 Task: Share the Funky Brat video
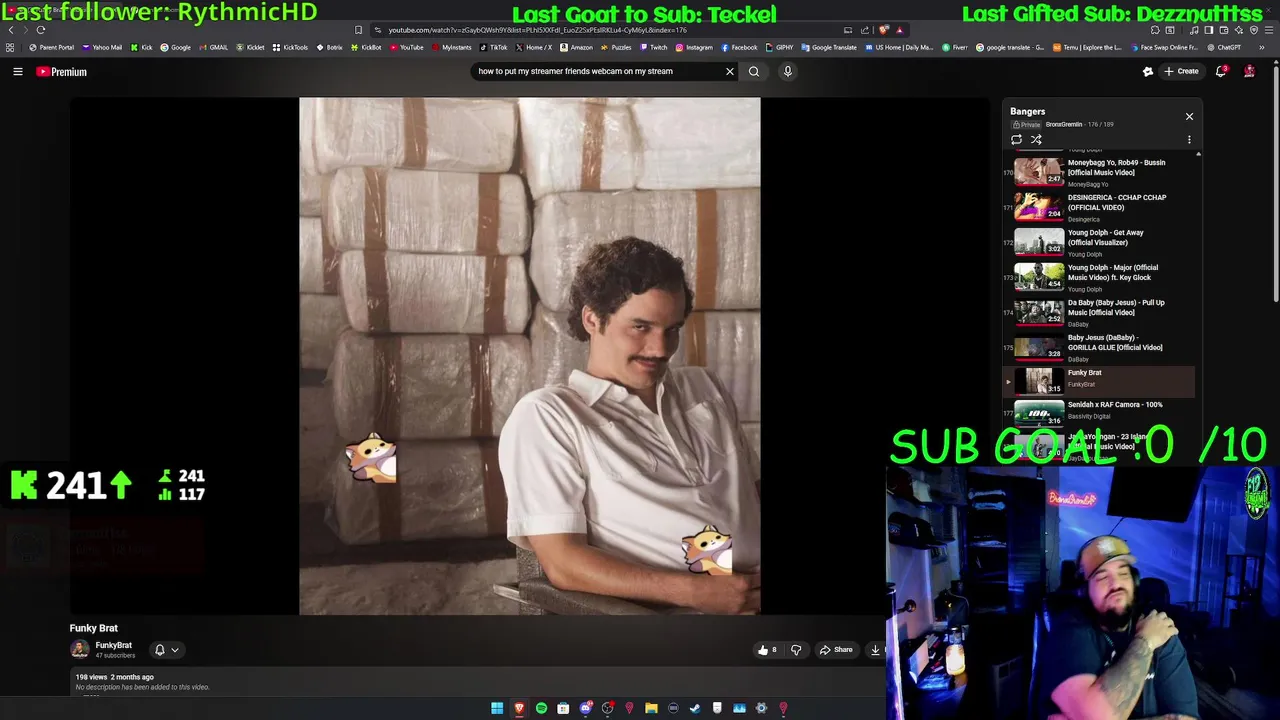click(x=836, y=650)
